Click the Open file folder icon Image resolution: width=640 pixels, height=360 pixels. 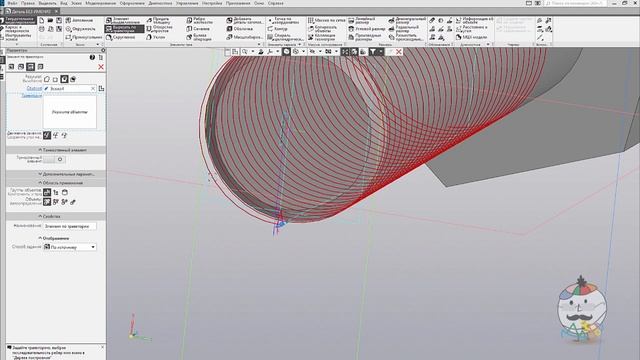tap(50, 20)
